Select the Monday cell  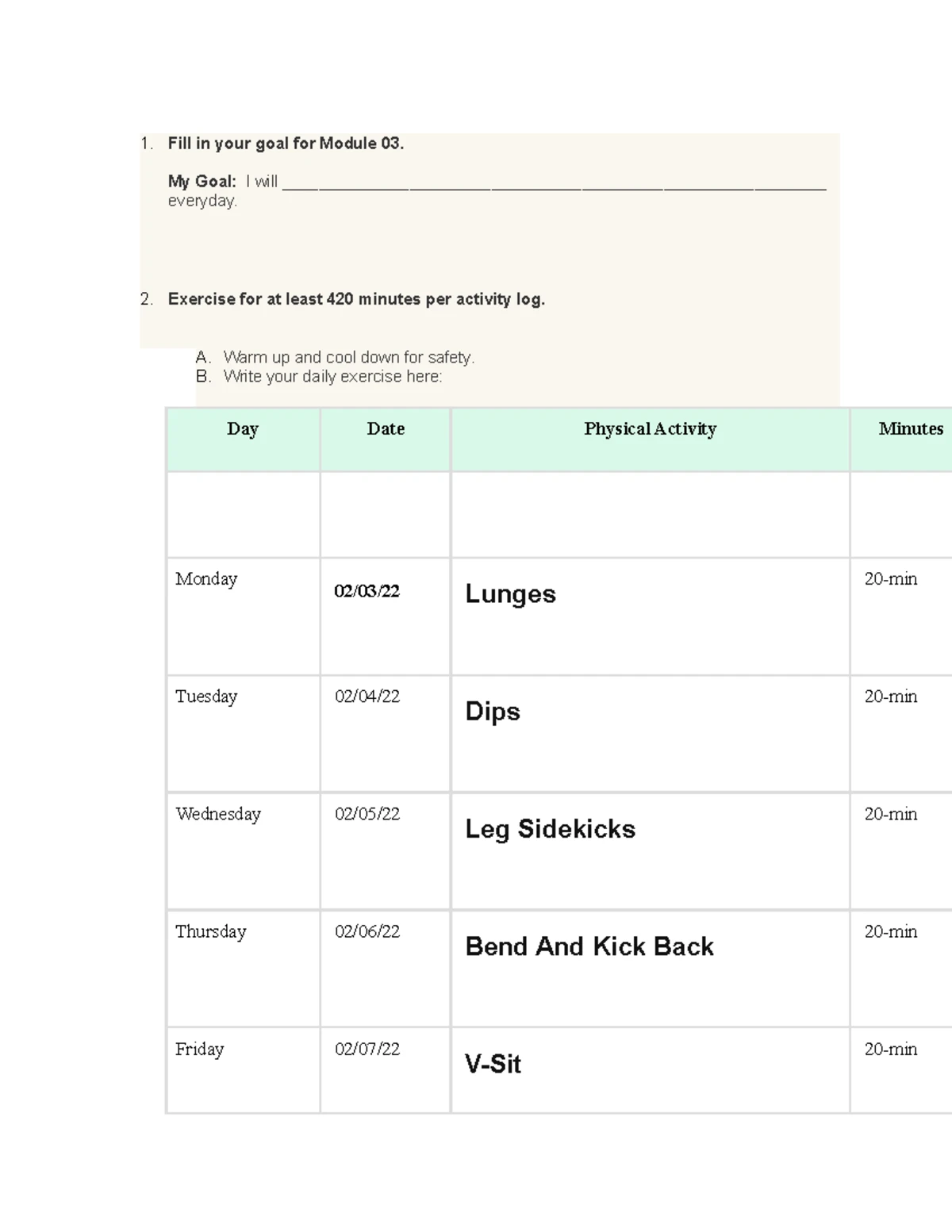206,579
